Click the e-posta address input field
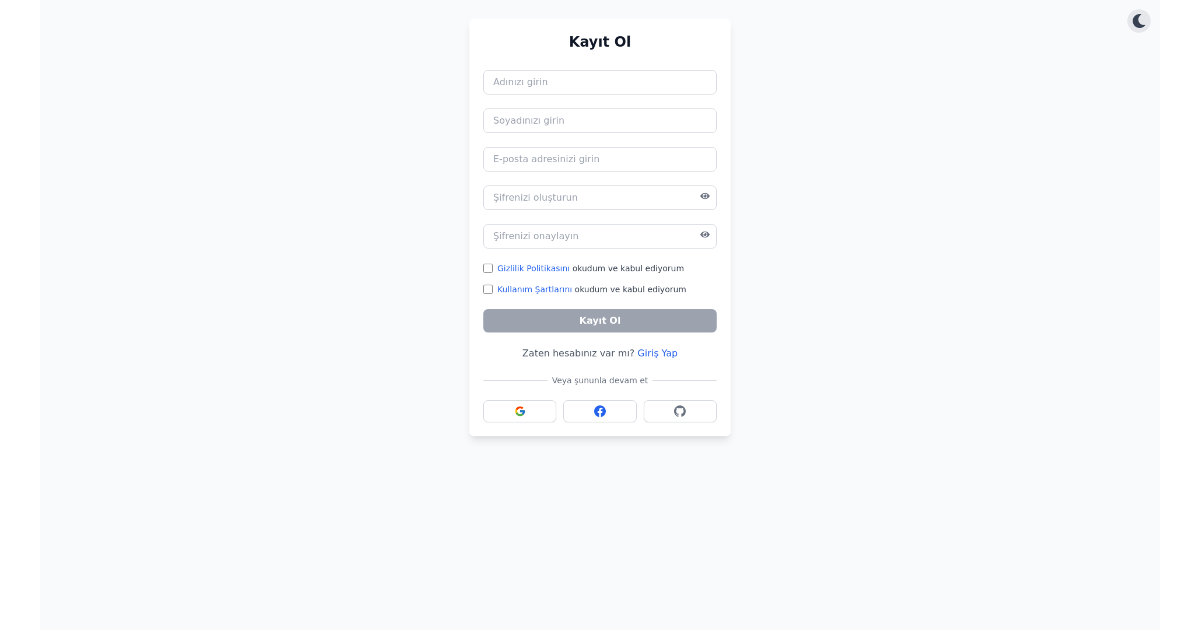 coord(600,159)
